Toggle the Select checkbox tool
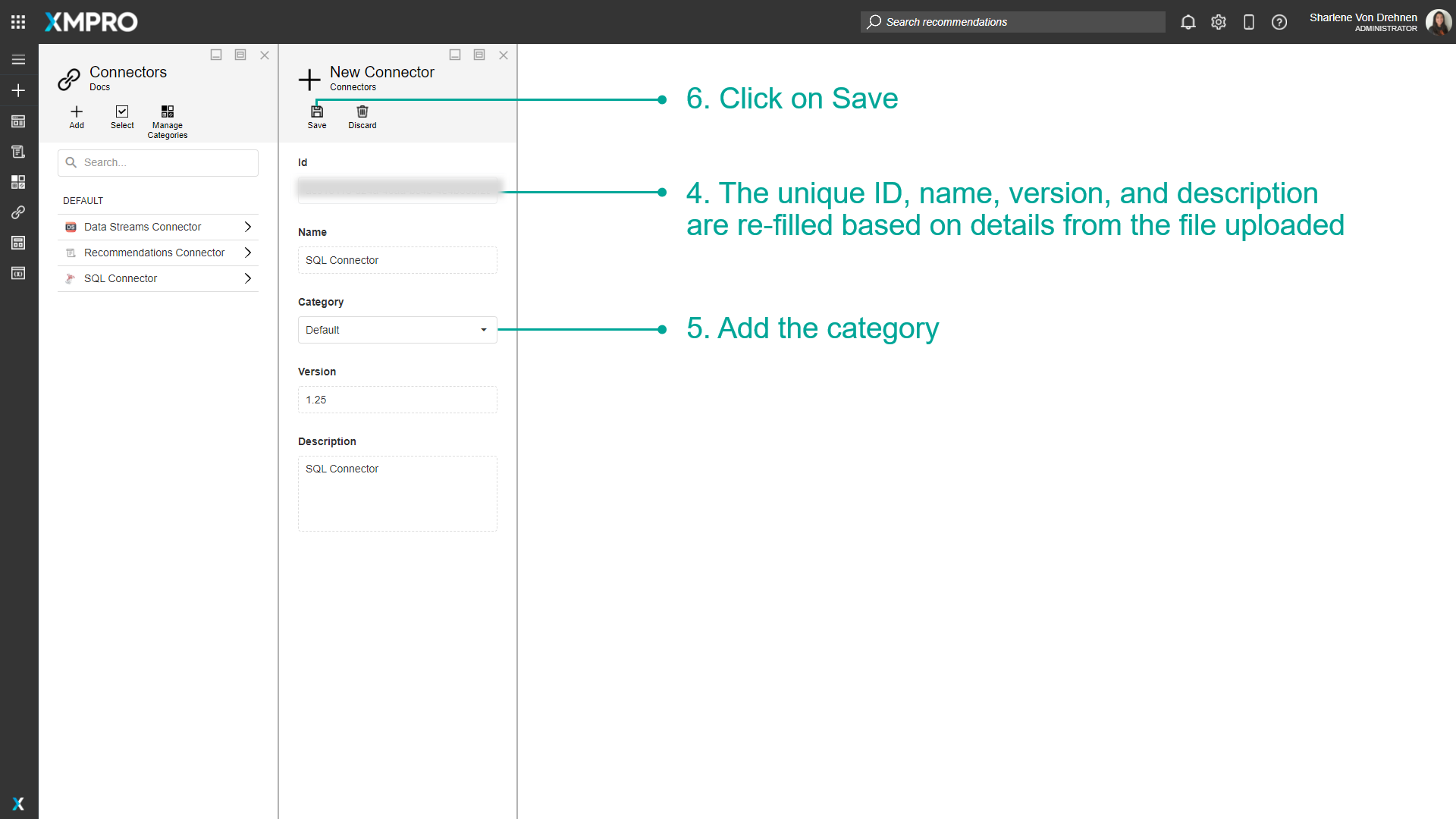1456x819 pixels. click(x=122, y=112)
